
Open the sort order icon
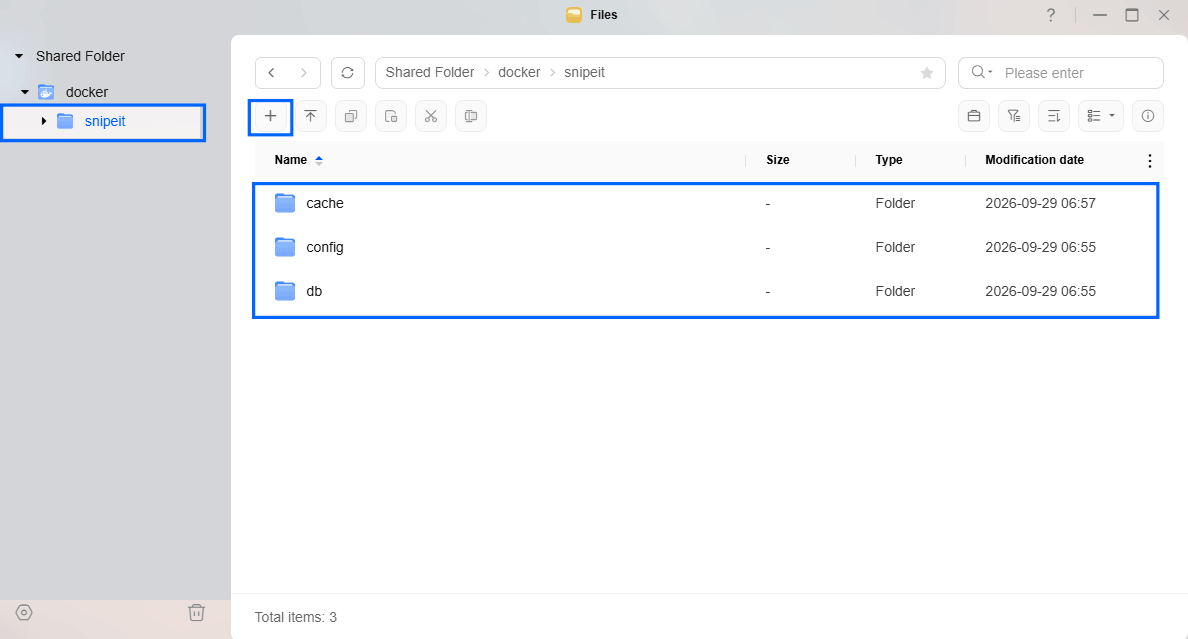(x=1054, y=116)
